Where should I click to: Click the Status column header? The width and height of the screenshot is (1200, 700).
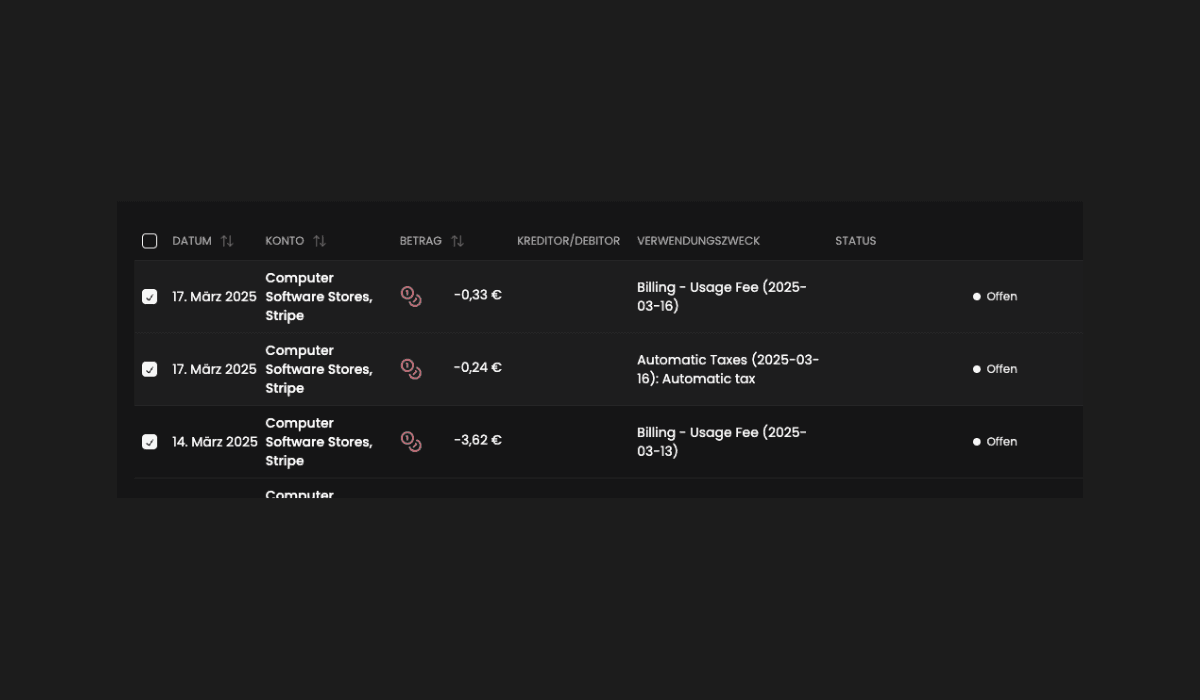[855, 241]
